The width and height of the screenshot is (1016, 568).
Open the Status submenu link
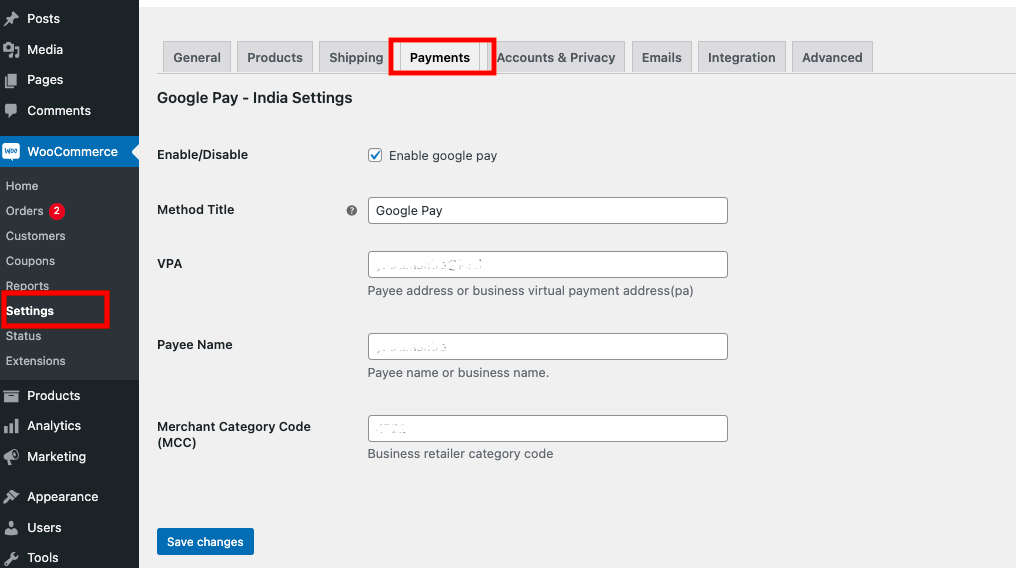23,336
